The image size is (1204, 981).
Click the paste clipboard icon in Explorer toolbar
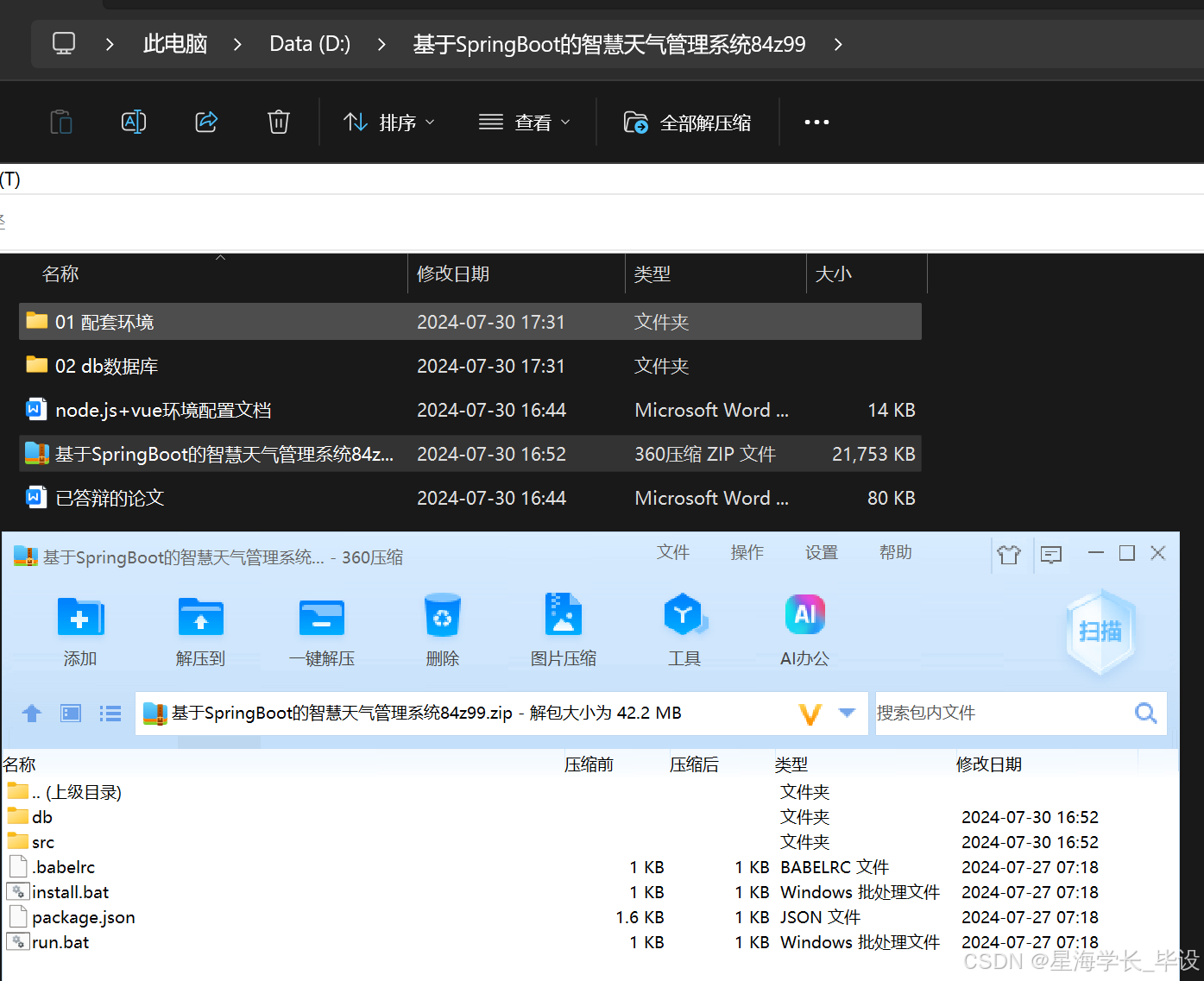[61, 123]
